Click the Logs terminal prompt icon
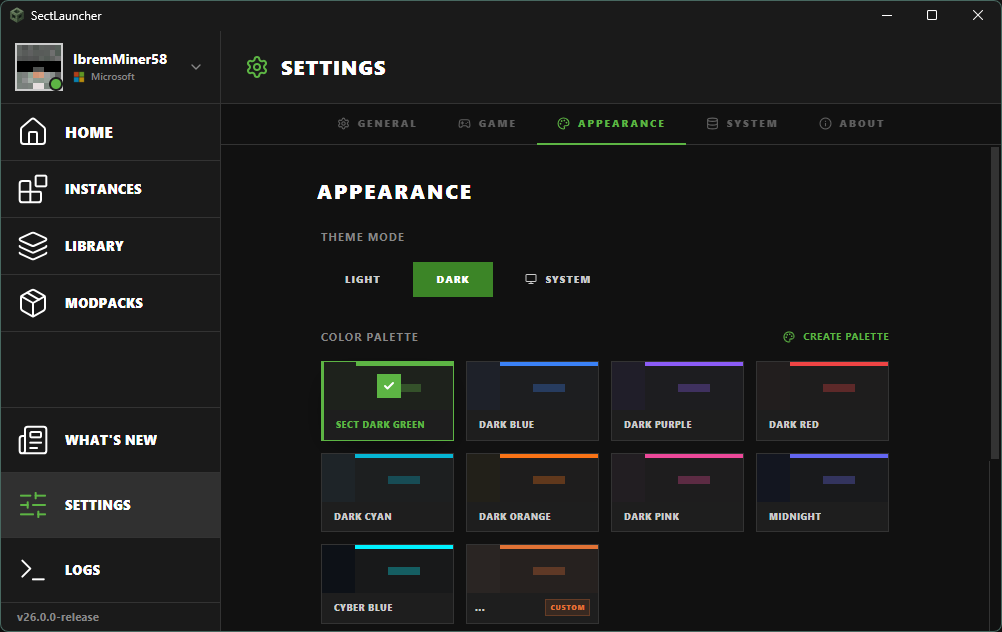This screenshot has height=632, width=1002. (33, 570)
